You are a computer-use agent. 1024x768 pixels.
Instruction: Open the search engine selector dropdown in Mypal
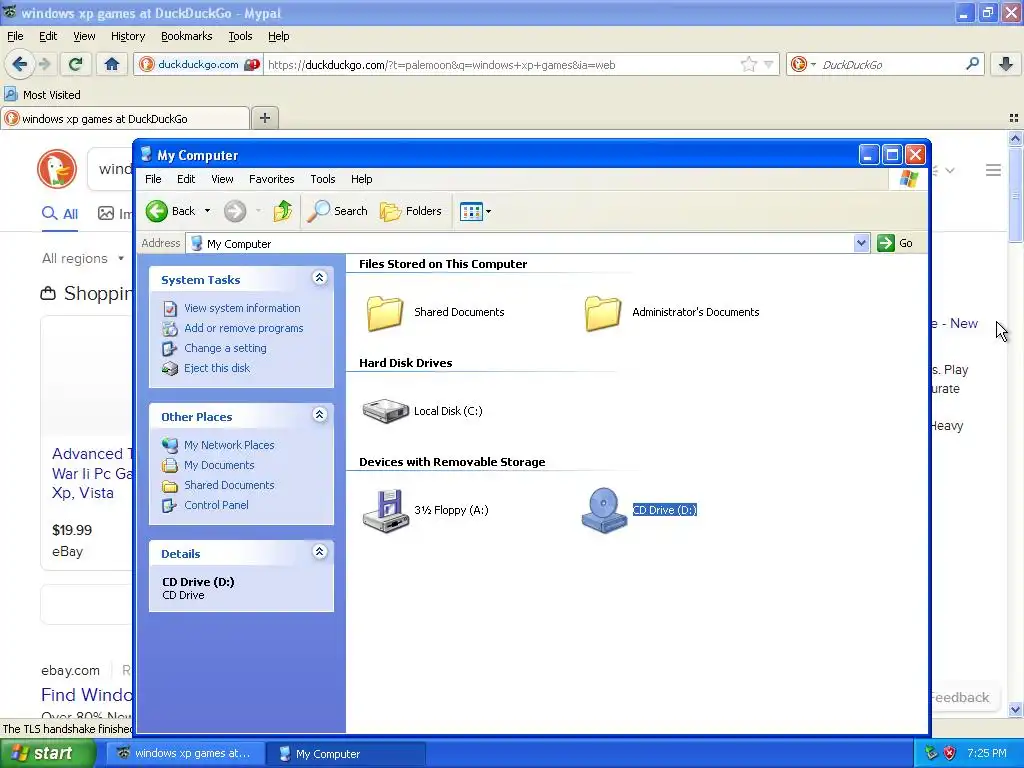pos(813,65)
